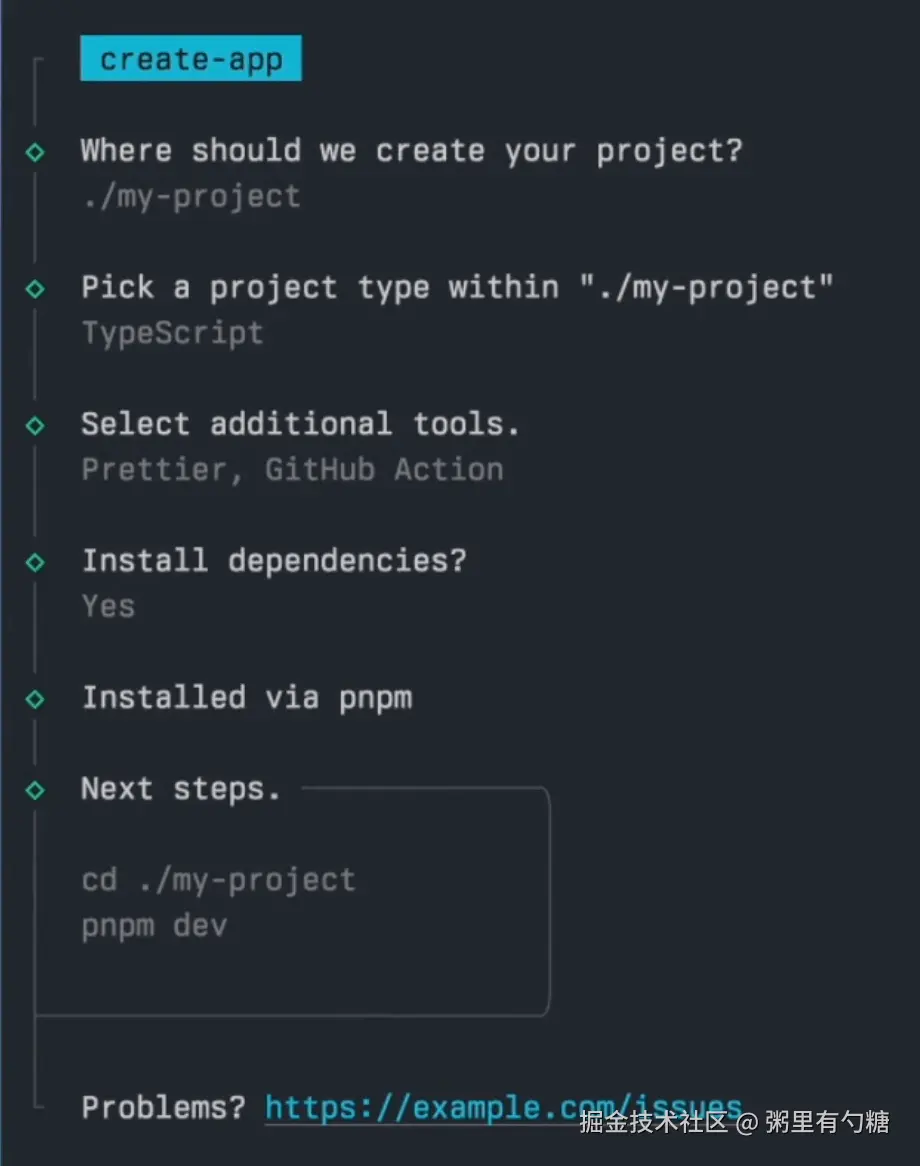The width and height of the screenshot is (920, 1166).
Task: Click the create-app title badge
Action: (190, 59)
